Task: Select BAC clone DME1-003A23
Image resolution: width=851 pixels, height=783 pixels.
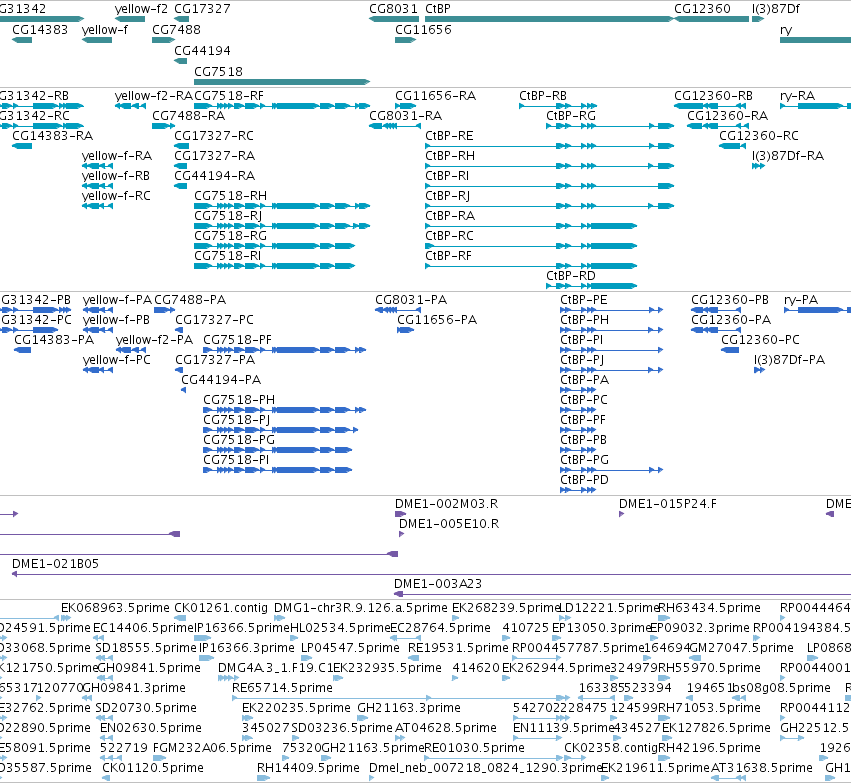Action: [x=438, y=584]
